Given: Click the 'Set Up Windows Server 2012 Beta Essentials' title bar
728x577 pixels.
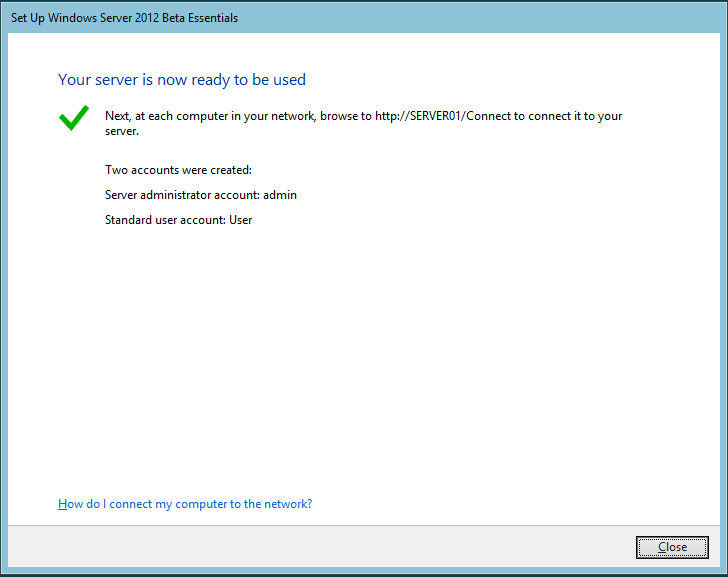Looking at the screenshot, I should [364, 18].
